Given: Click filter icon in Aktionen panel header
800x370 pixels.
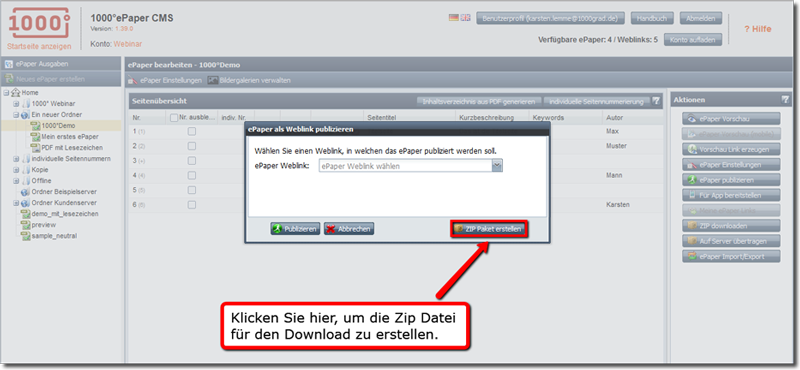Looking at the screenshot, I should click(785, 100).
